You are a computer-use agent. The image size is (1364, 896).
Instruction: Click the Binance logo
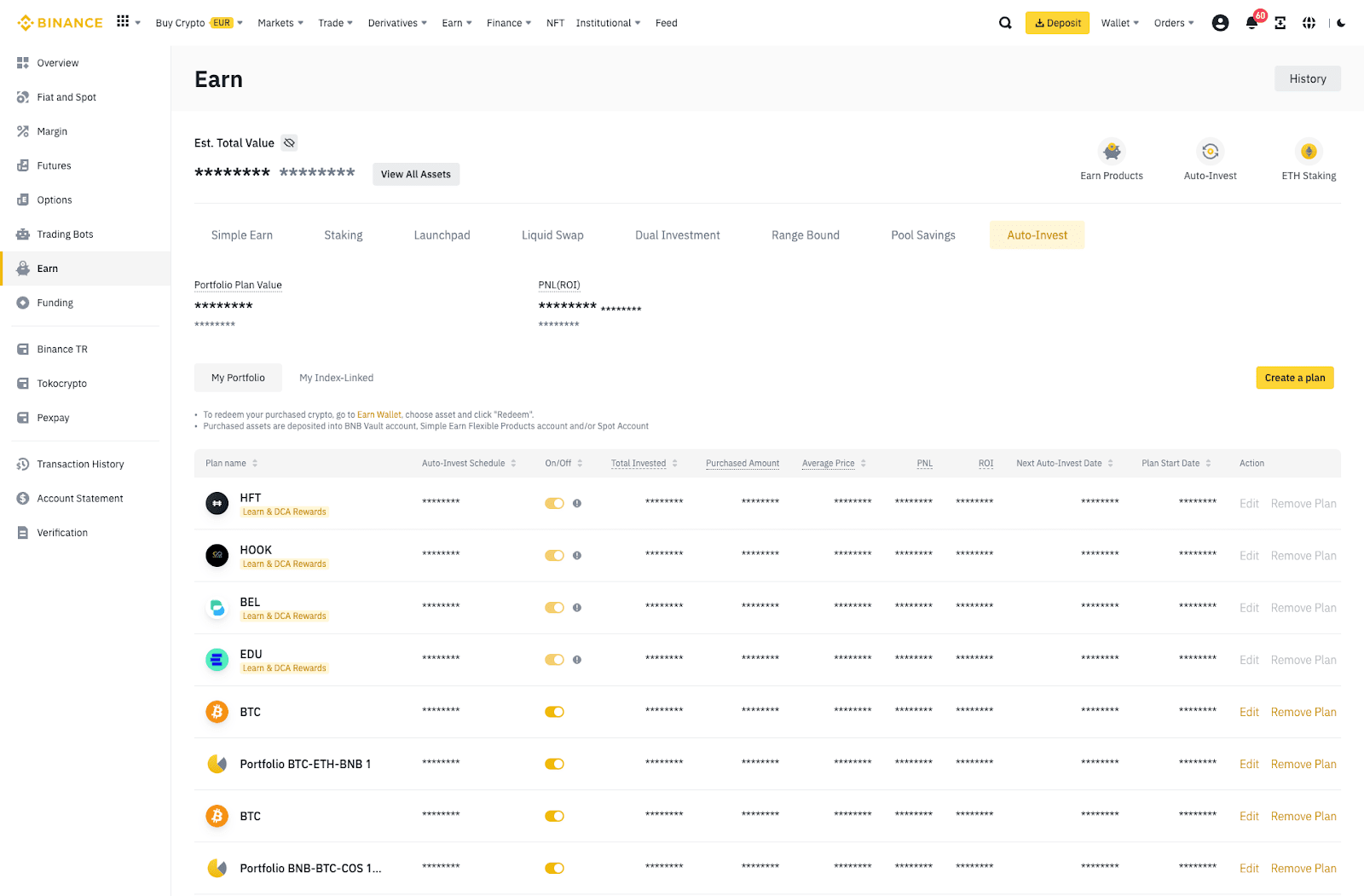(x=60, y=23)
